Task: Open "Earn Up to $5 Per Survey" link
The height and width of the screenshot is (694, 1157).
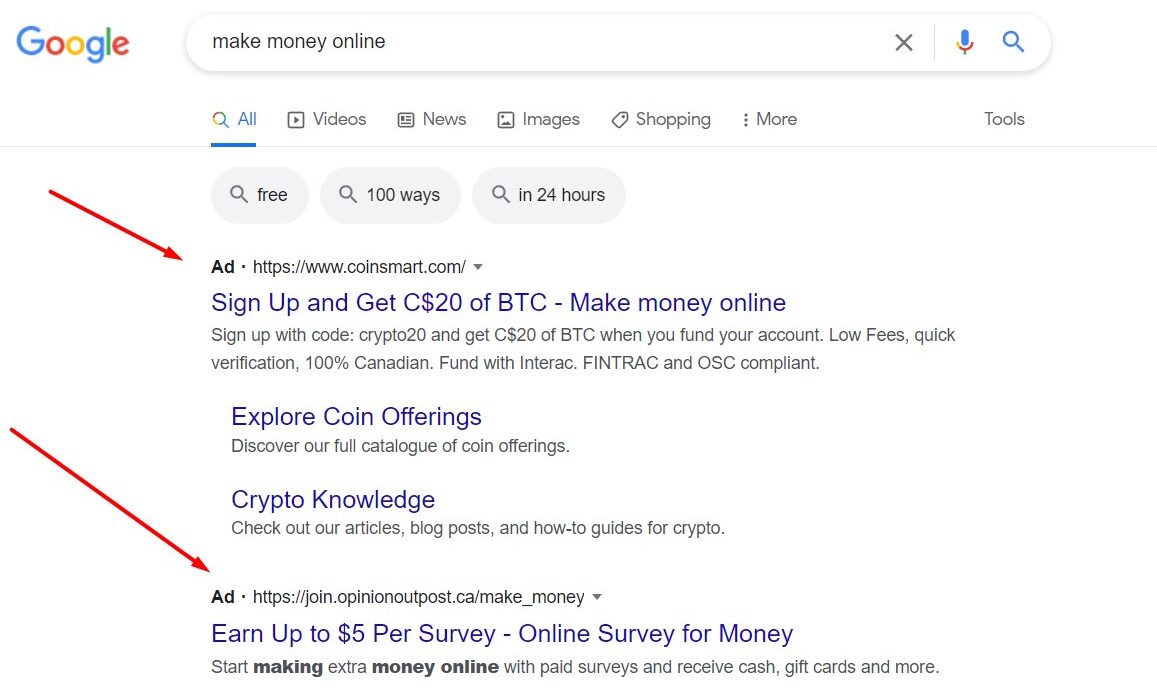Action: 502,634
